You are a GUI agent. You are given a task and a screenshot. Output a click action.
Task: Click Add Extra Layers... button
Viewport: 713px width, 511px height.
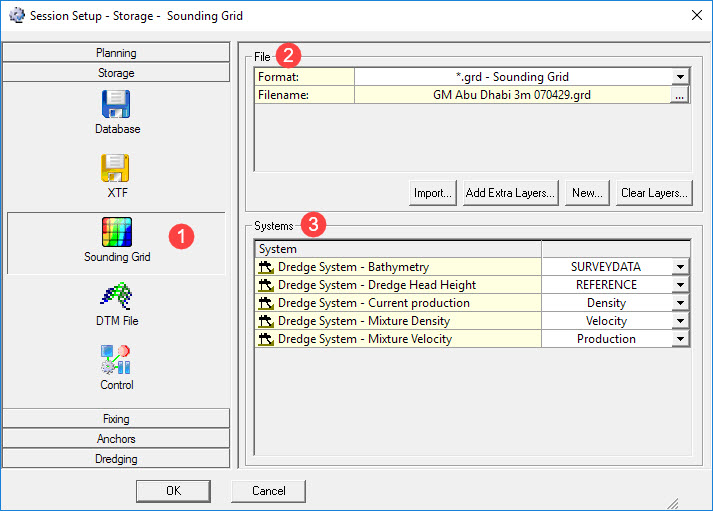(x=510, y=193)
